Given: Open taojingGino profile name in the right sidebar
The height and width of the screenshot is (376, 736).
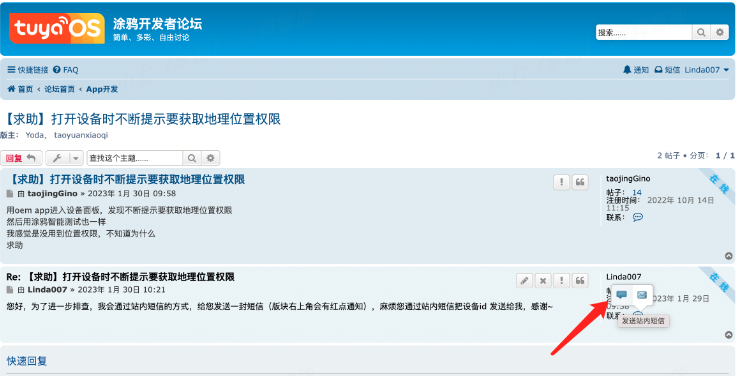Looking at the screenshot, I should 628,179.
